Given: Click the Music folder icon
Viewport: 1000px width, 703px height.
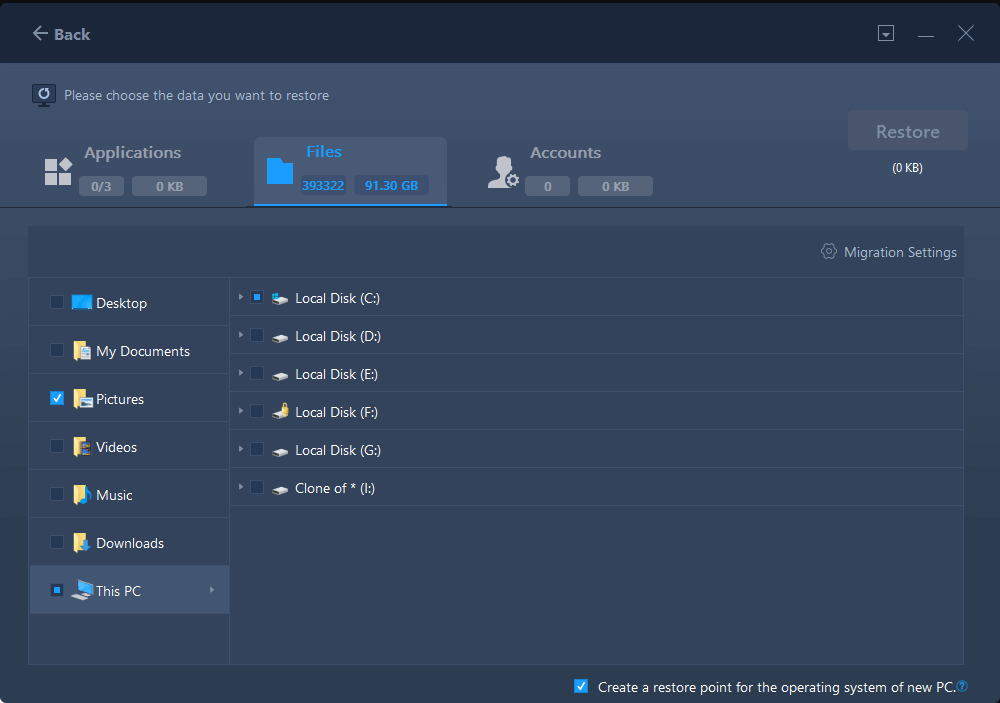Looking at the screenshot, I should click(82, 494).
